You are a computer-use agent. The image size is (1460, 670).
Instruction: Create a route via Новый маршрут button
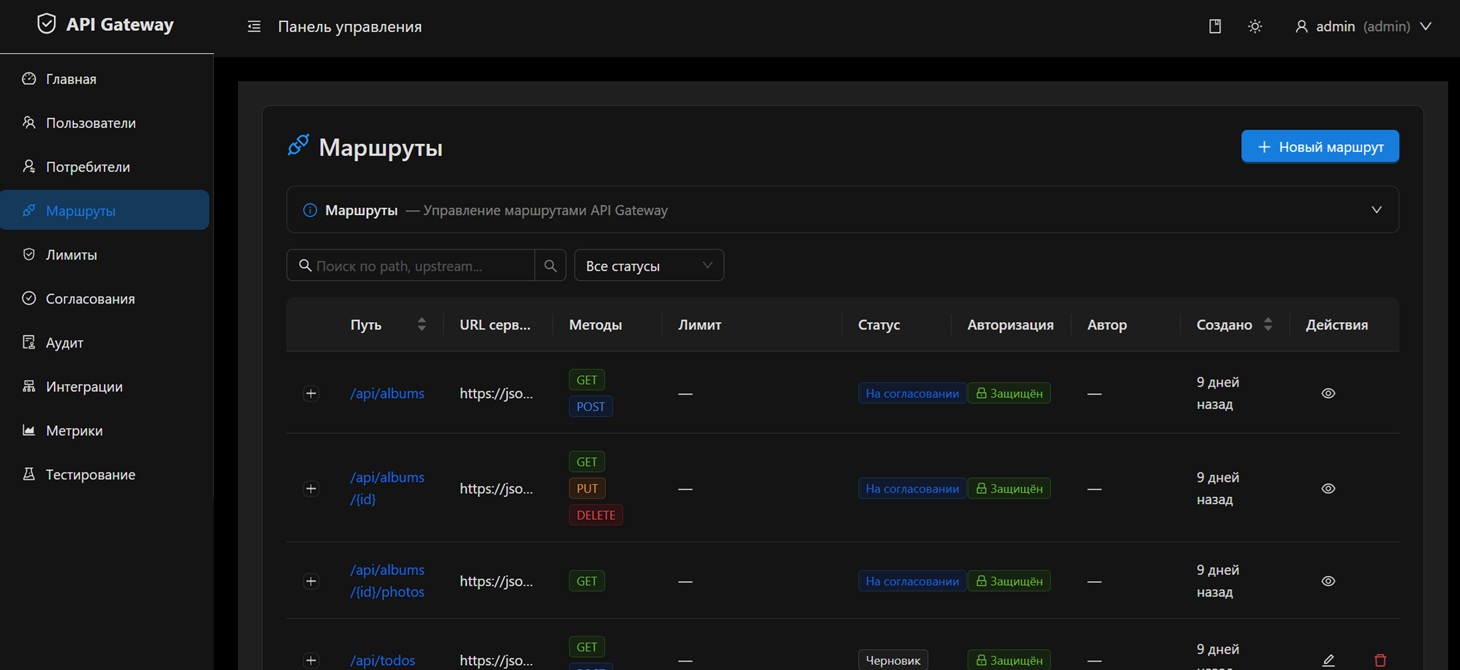tap(1319, 146)
